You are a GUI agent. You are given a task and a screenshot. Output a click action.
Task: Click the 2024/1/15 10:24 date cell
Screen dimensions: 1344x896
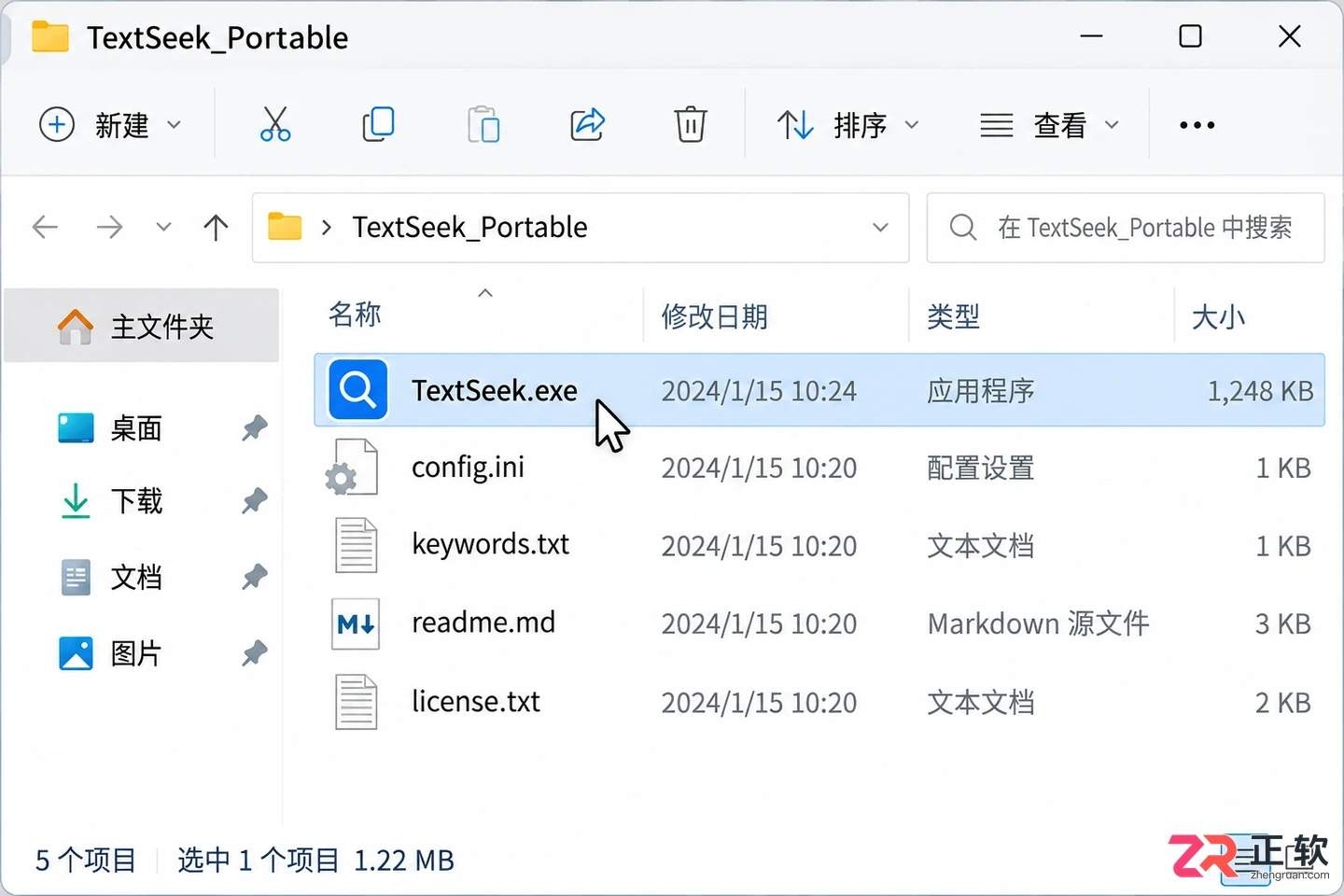(x=759, y=391)
